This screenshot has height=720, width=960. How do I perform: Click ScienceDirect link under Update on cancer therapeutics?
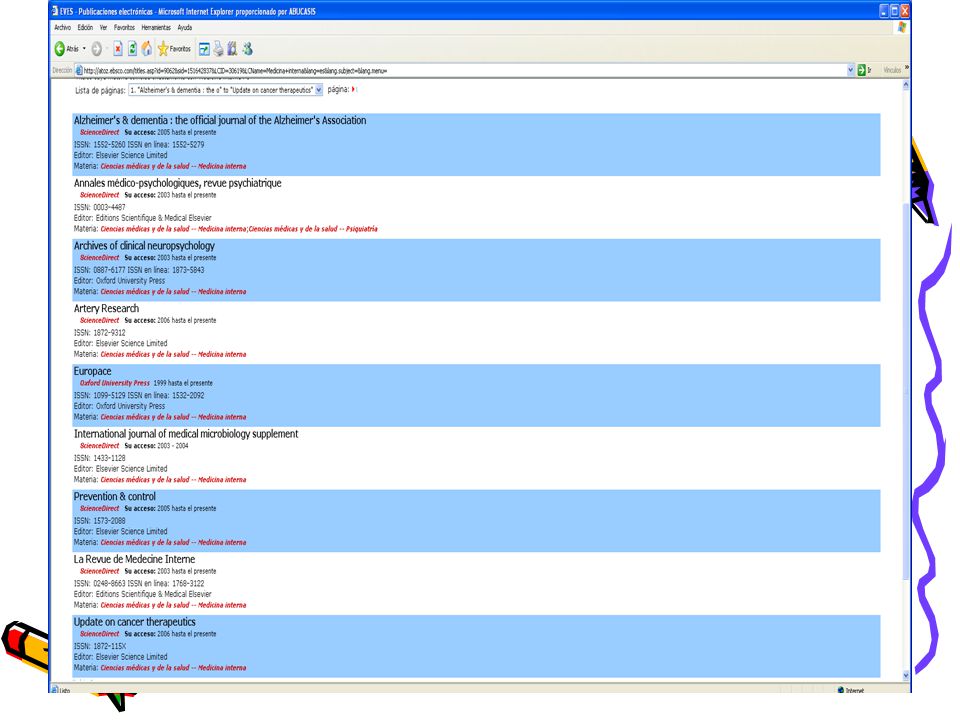tap(100, 634)
